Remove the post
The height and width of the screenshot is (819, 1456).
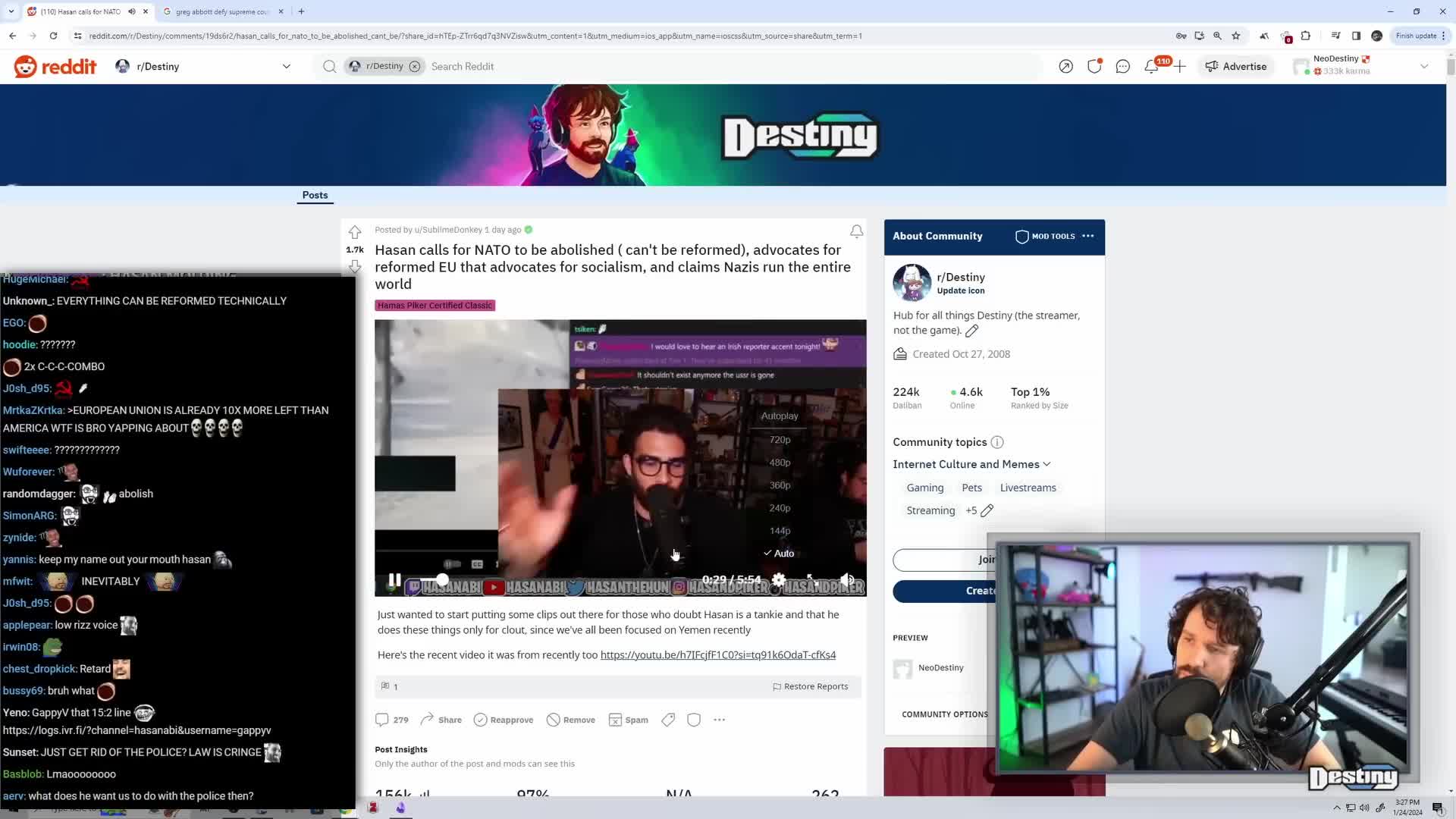point(571,720)
